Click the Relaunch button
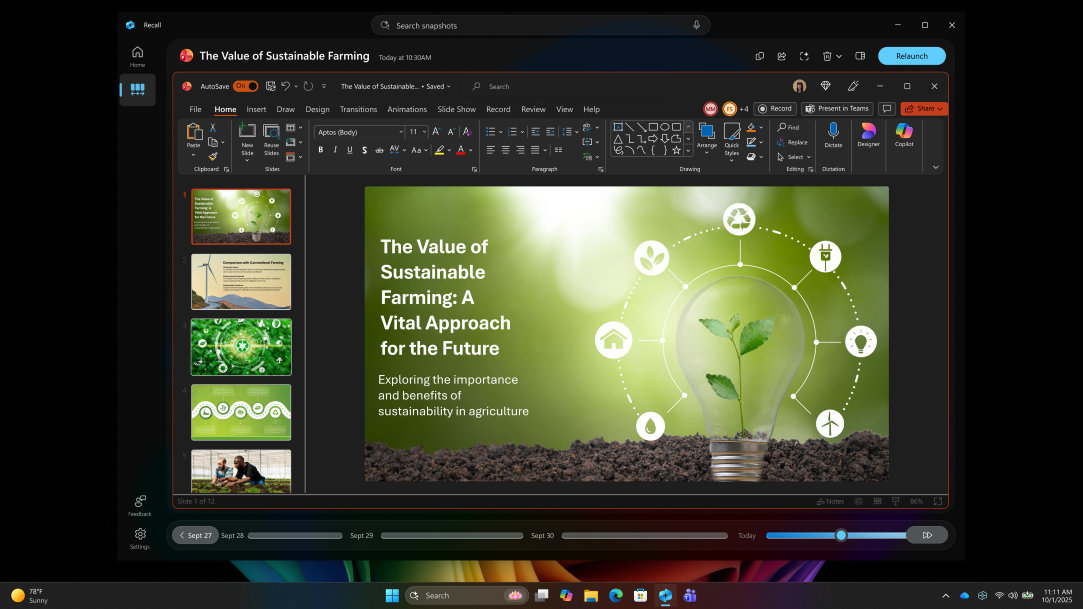The image size is (1083, 609). (x=911, y=56)
